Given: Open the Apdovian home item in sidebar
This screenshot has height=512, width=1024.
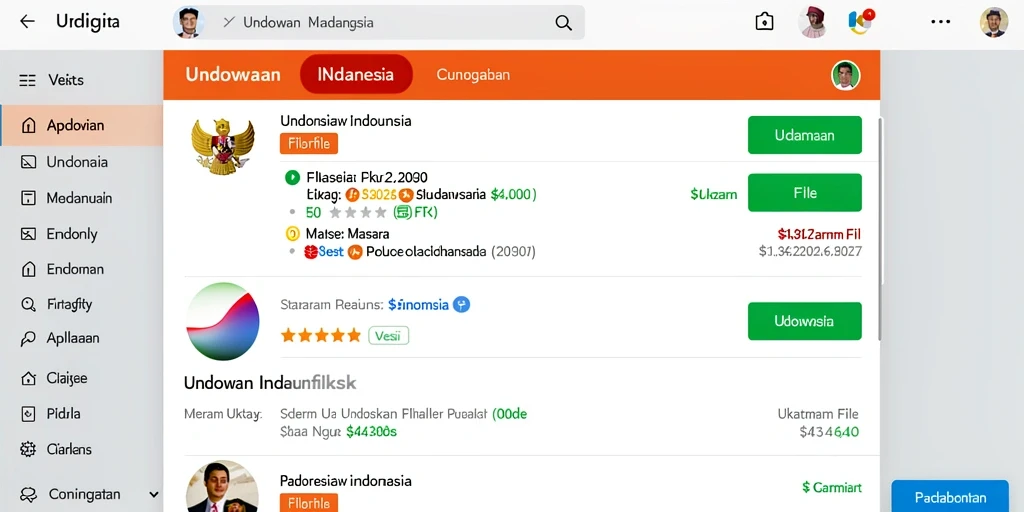Looking at the screenshot, I should click(82, 125).
